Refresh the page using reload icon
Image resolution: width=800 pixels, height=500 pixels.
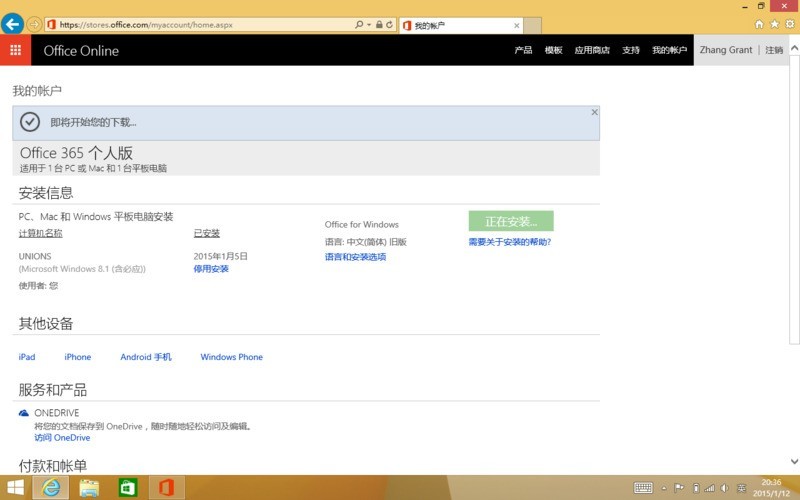(390, 24)
